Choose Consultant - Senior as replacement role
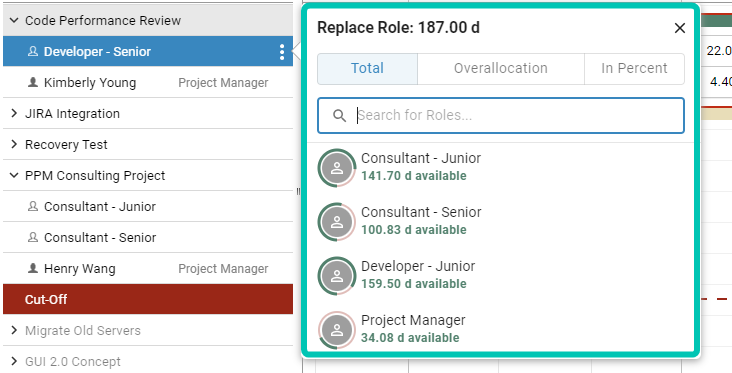 501,221
